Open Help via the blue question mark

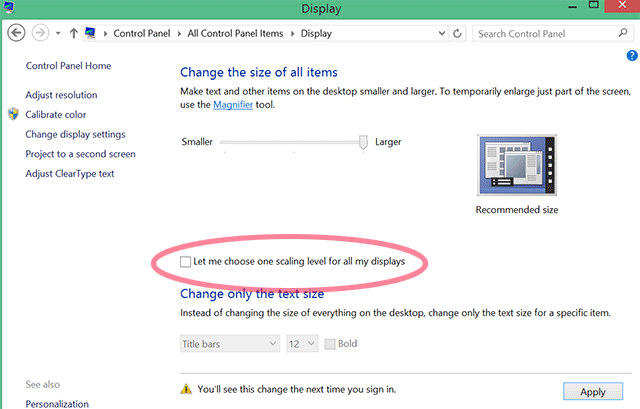click(632, 56)
